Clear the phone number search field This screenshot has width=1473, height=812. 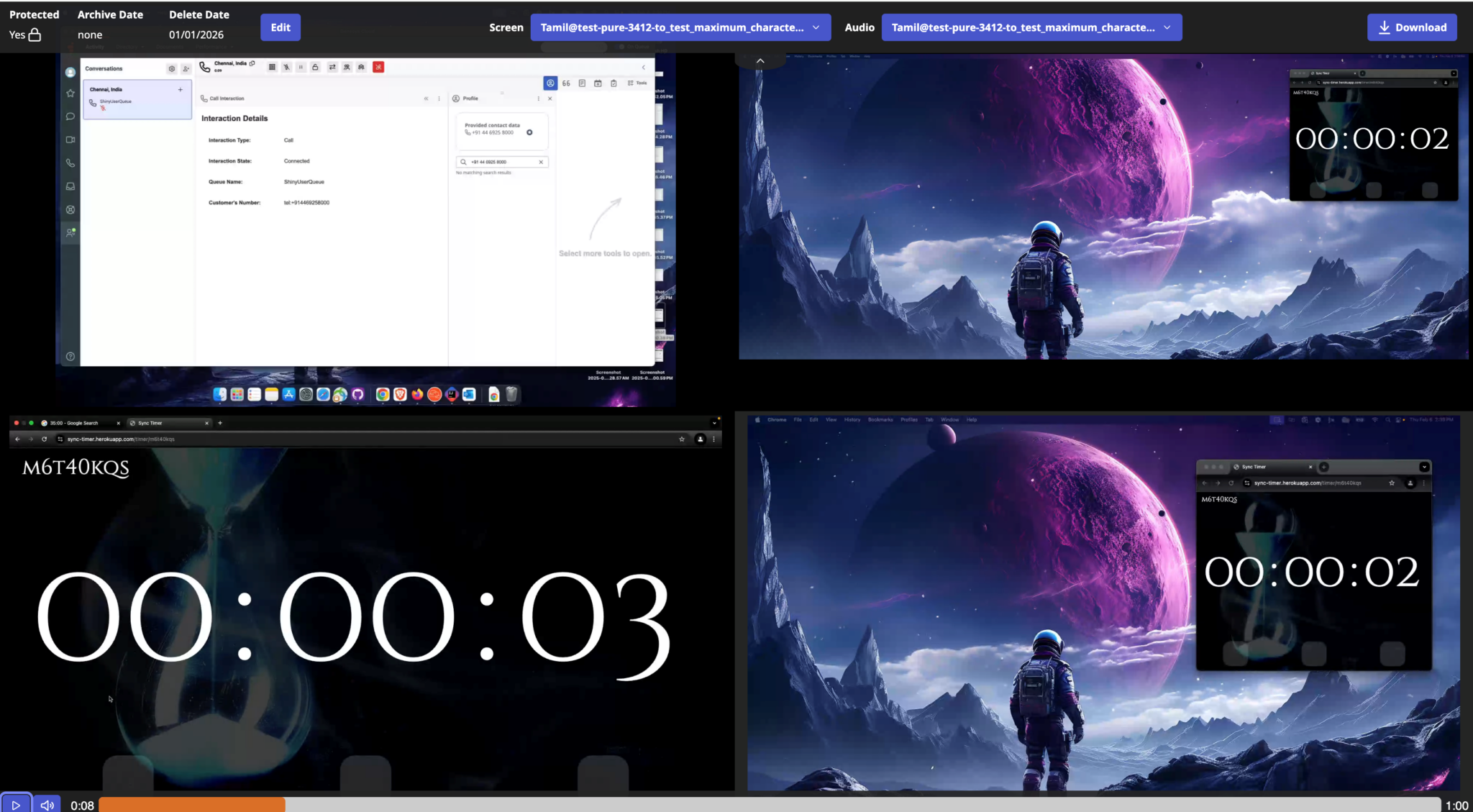point(542,161)
